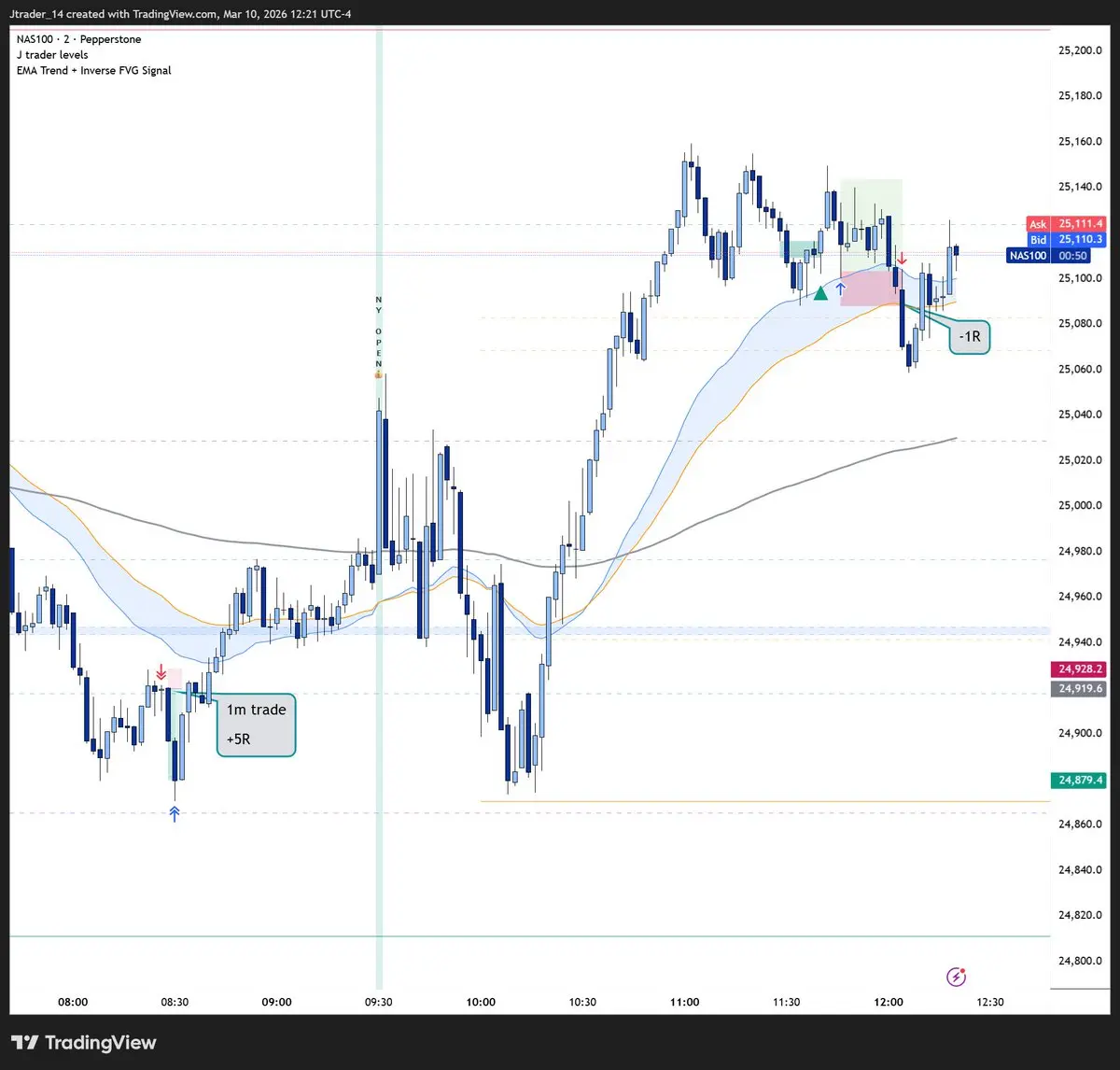Image resolution: width=1120 pixels, height=1070 pixels.
Task: Click the 10:00 time axis label
Action: (x=481, y=1002)
